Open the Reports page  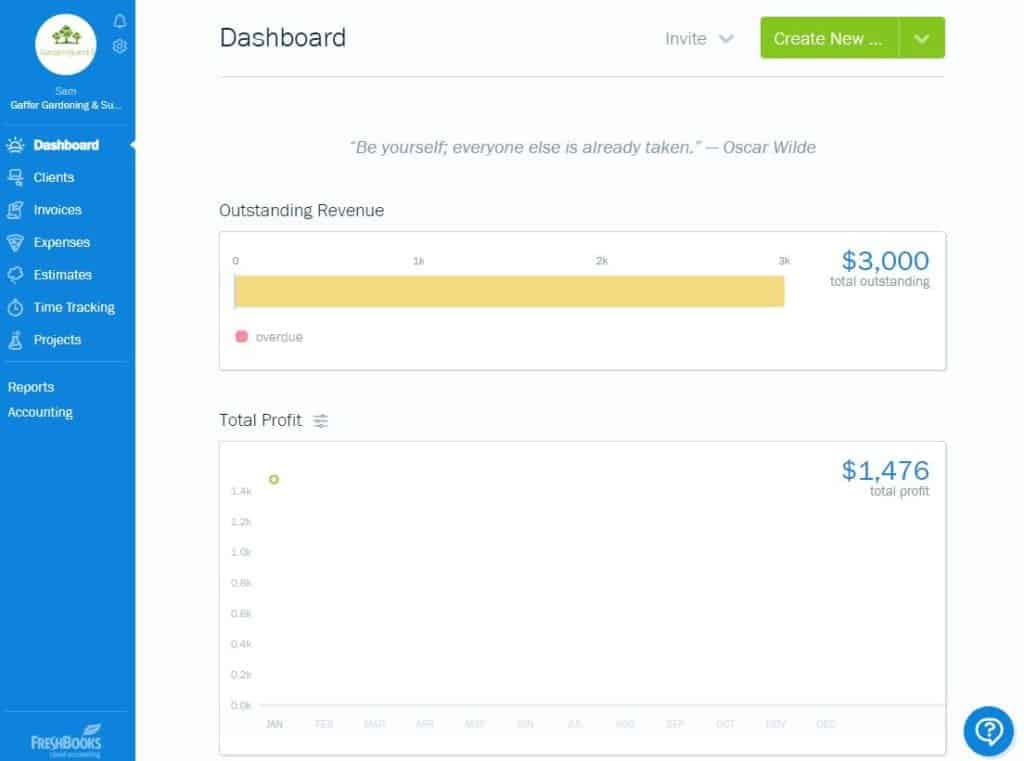pyautogui.click(x=31, y=387)
